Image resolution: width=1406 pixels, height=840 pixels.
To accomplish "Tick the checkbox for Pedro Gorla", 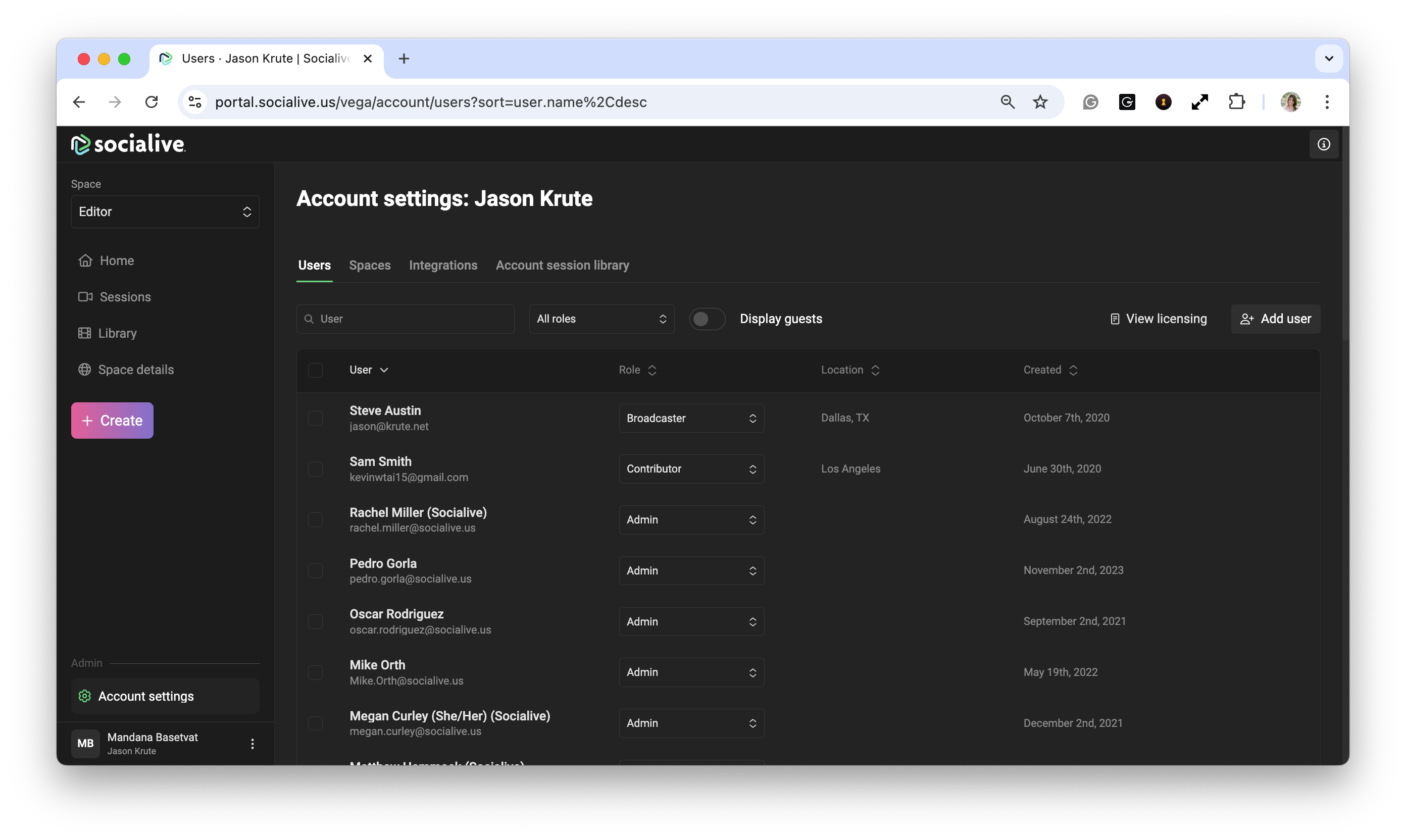I will tap(316, 570).
